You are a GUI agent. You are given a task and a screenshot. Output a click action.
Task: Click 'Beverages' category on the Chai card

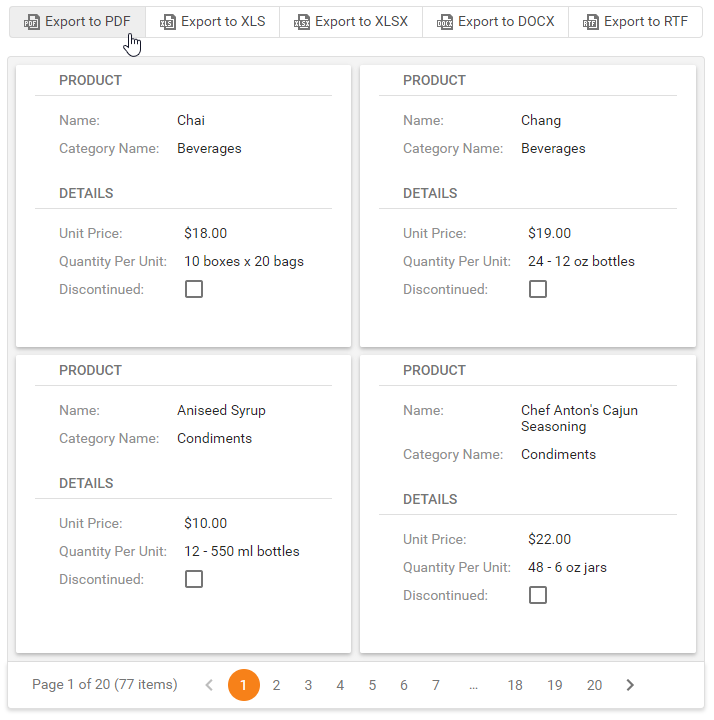209,148
